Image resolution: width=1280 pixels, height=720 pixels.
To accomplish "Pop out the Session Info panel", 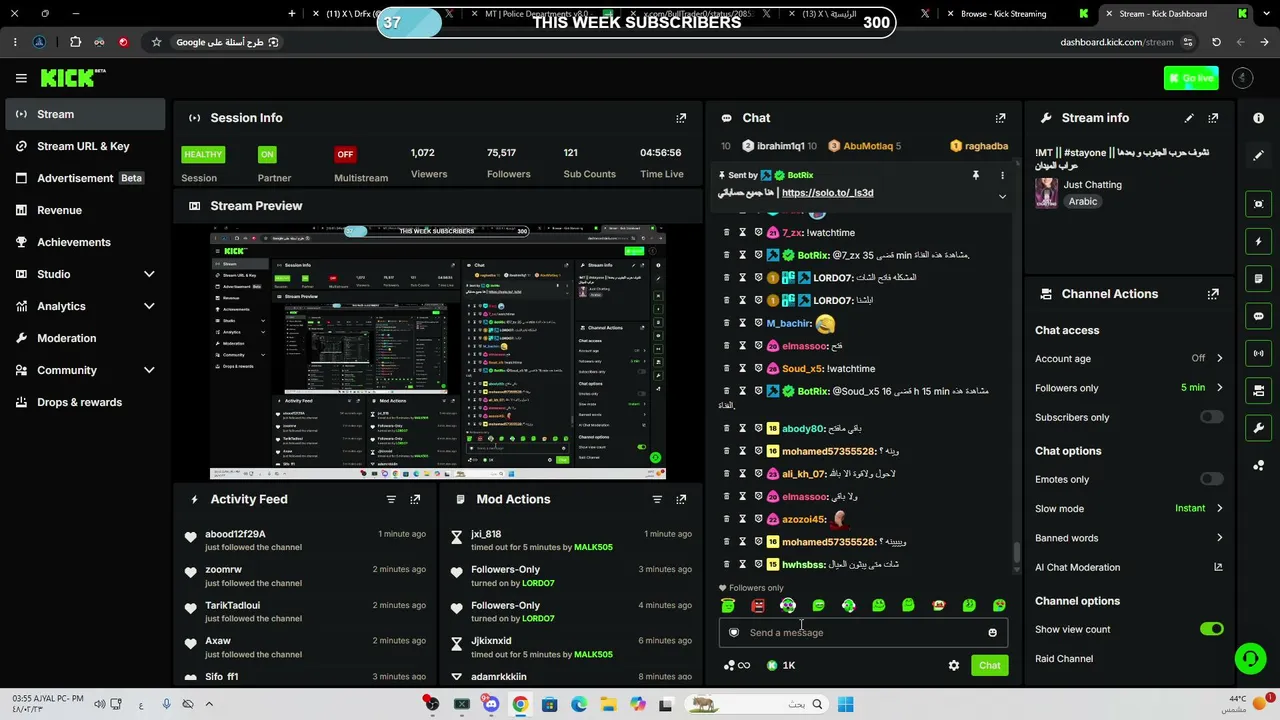I will (x=681, y=118).
